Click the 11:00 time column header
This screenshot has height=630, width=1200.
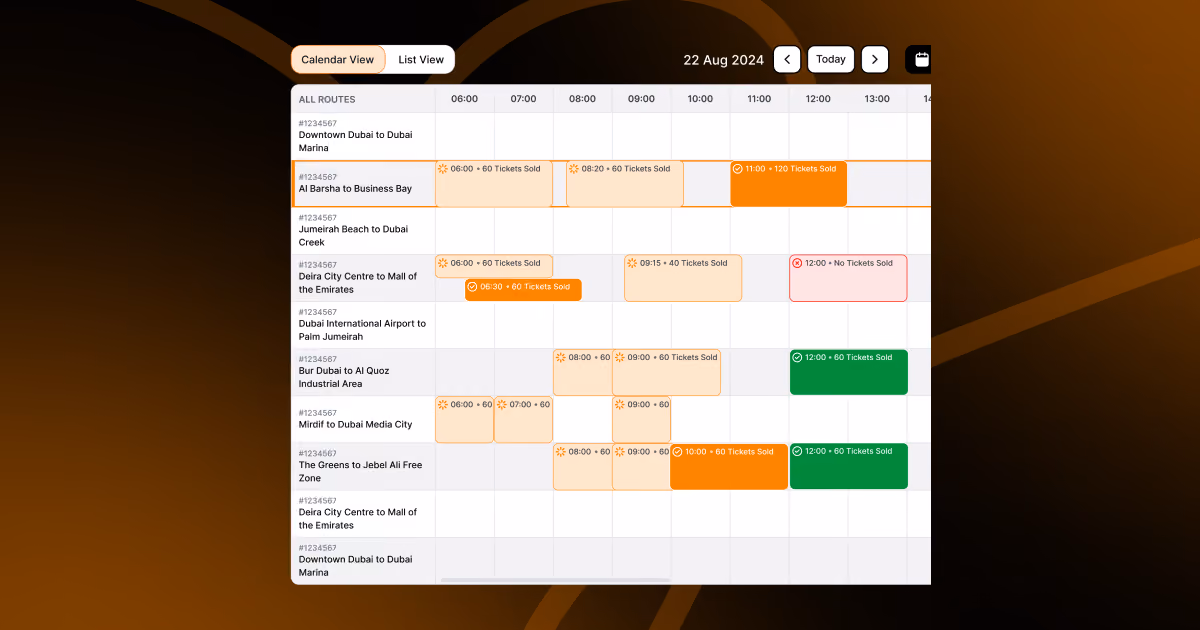pos(759,99)
